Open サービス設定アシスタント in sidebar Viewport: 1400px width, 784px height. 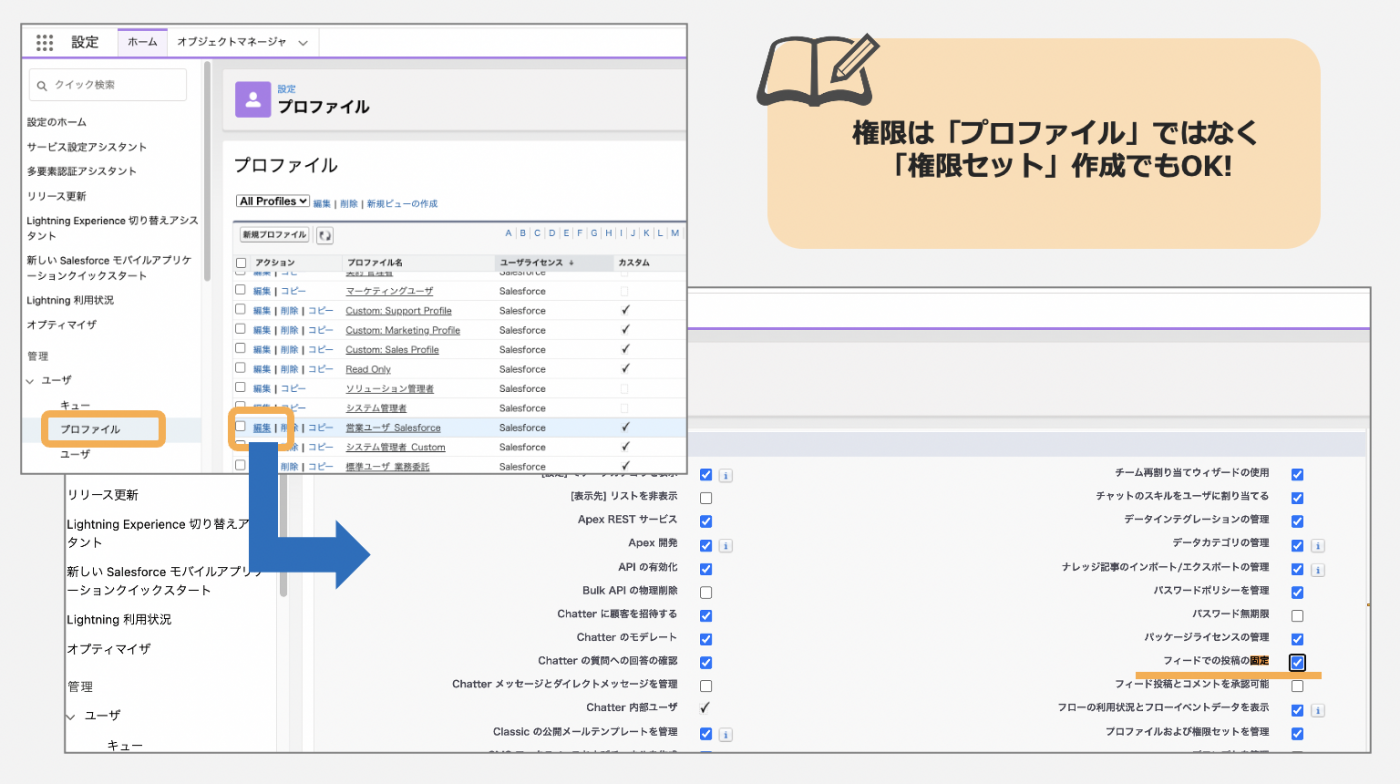tap(87, 147)
